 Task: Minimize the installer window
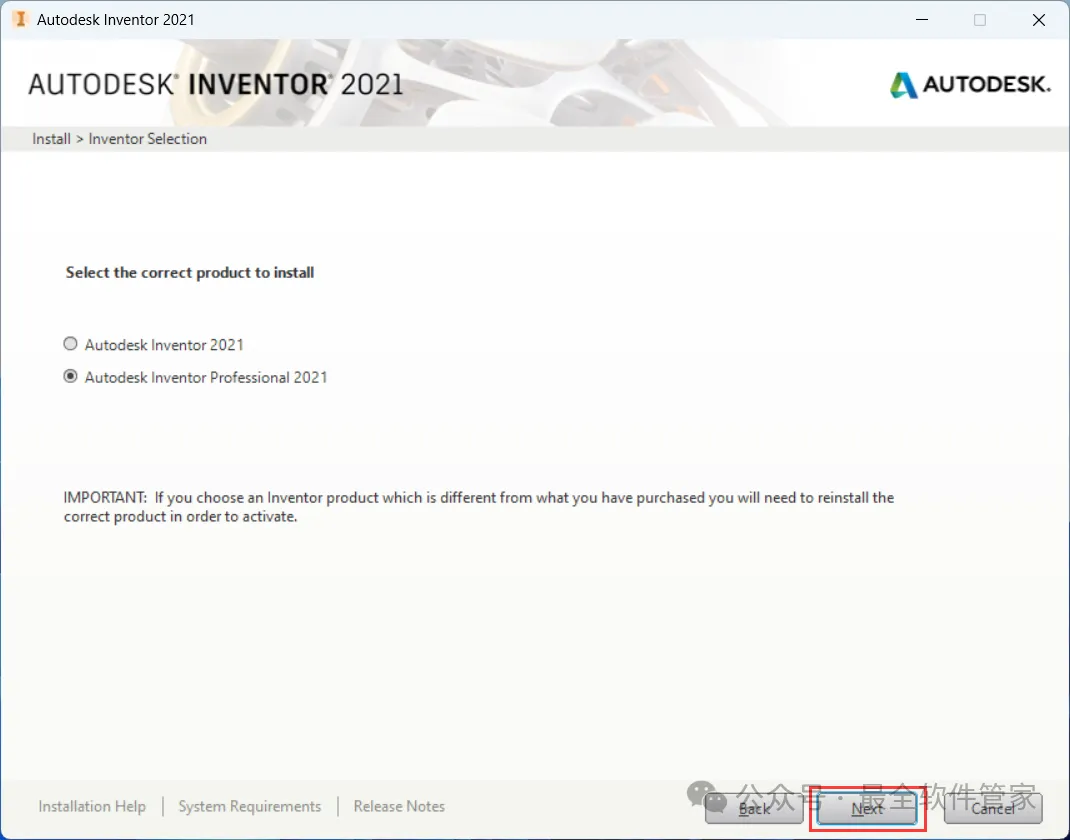click(922, 20)
